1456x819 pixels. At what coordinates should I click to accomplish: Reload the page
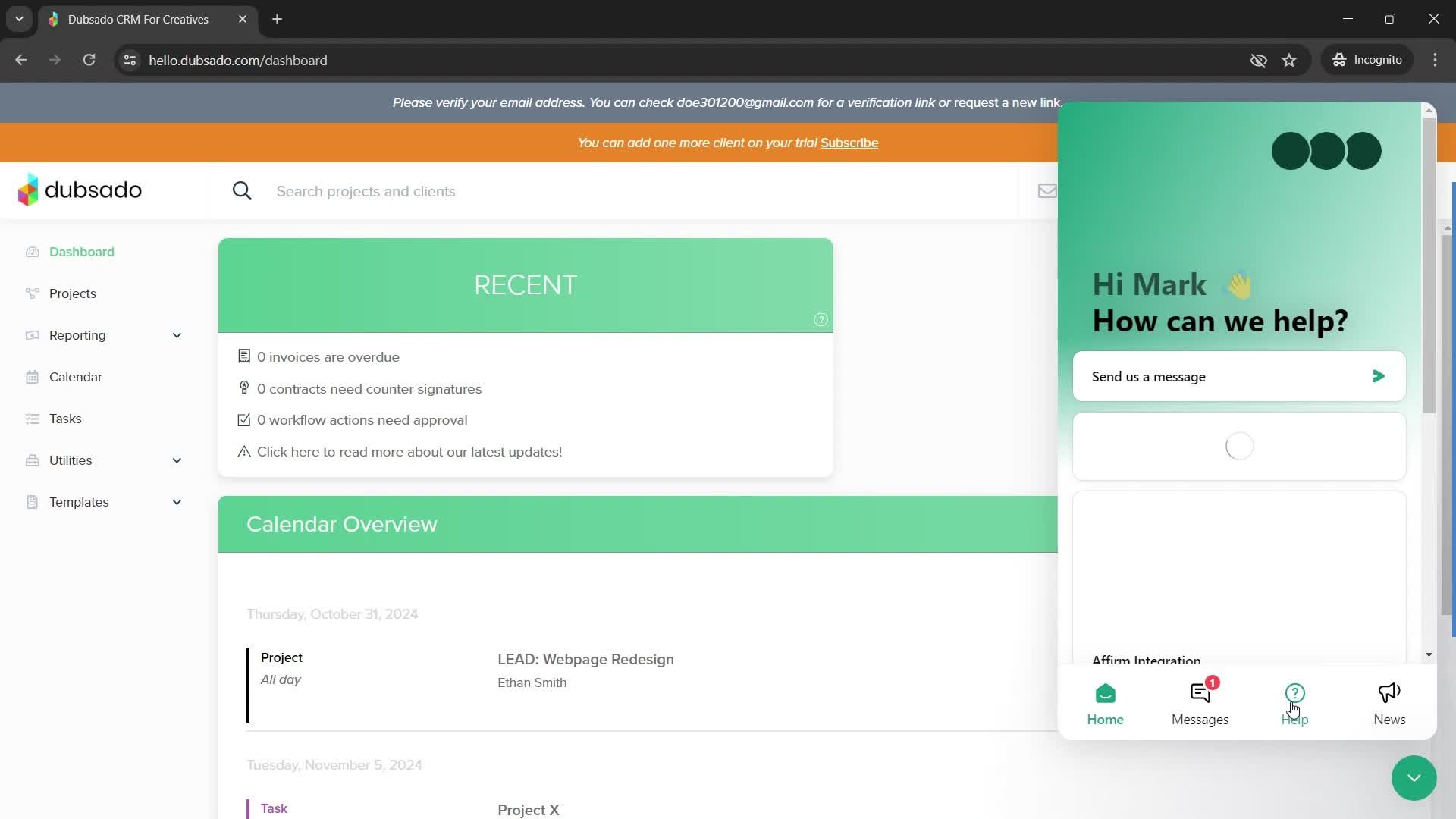tap(89, 60)
